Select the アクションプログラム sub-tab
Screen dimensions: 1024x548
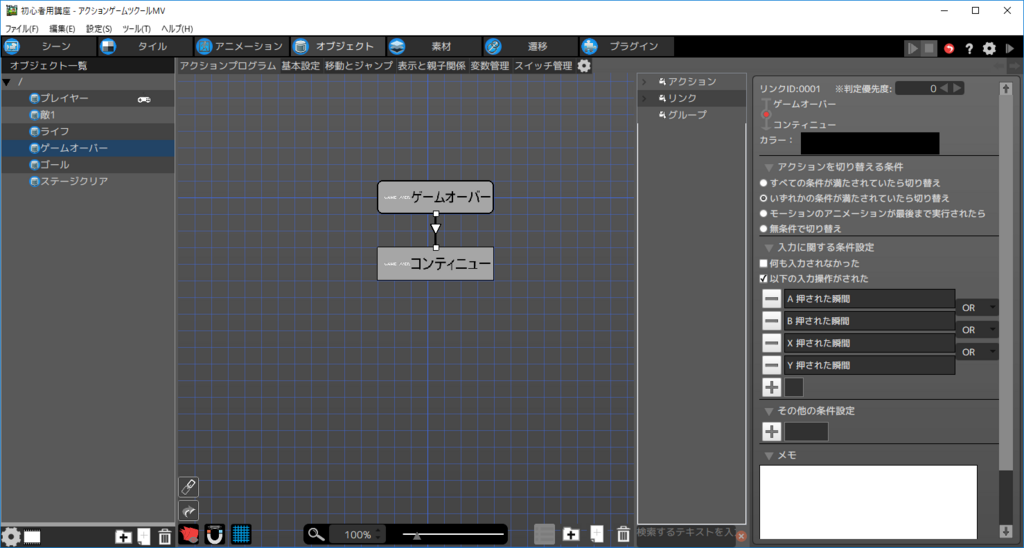[x=228, y=66]
